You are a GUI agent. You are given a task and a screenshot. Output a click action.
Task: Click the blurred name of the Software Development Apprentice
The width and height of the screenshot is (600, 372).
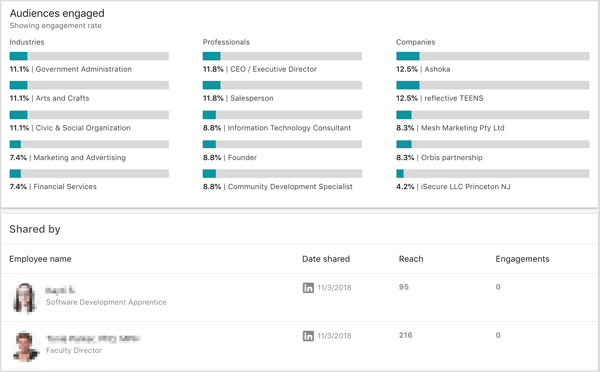(60, 290)
